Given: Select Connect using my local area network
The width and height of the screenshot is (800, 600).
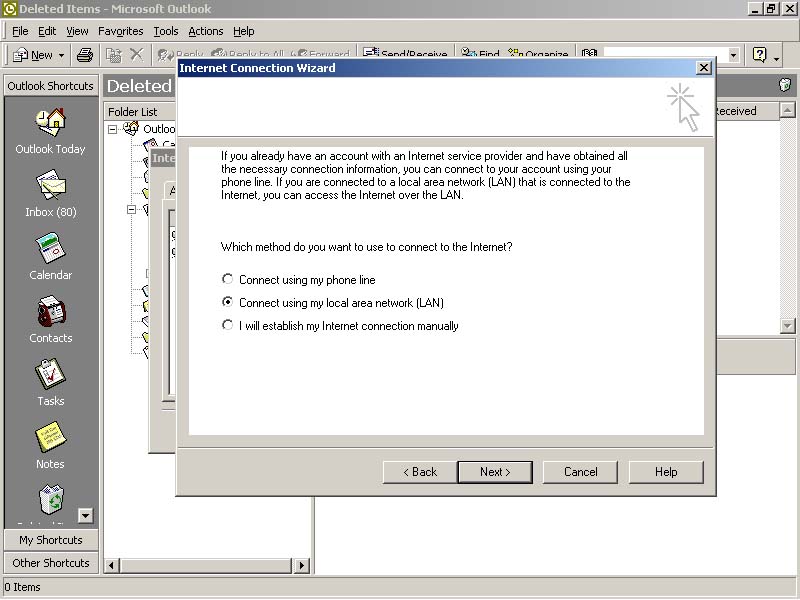Looking at the screenshot, I should point(228,302).
